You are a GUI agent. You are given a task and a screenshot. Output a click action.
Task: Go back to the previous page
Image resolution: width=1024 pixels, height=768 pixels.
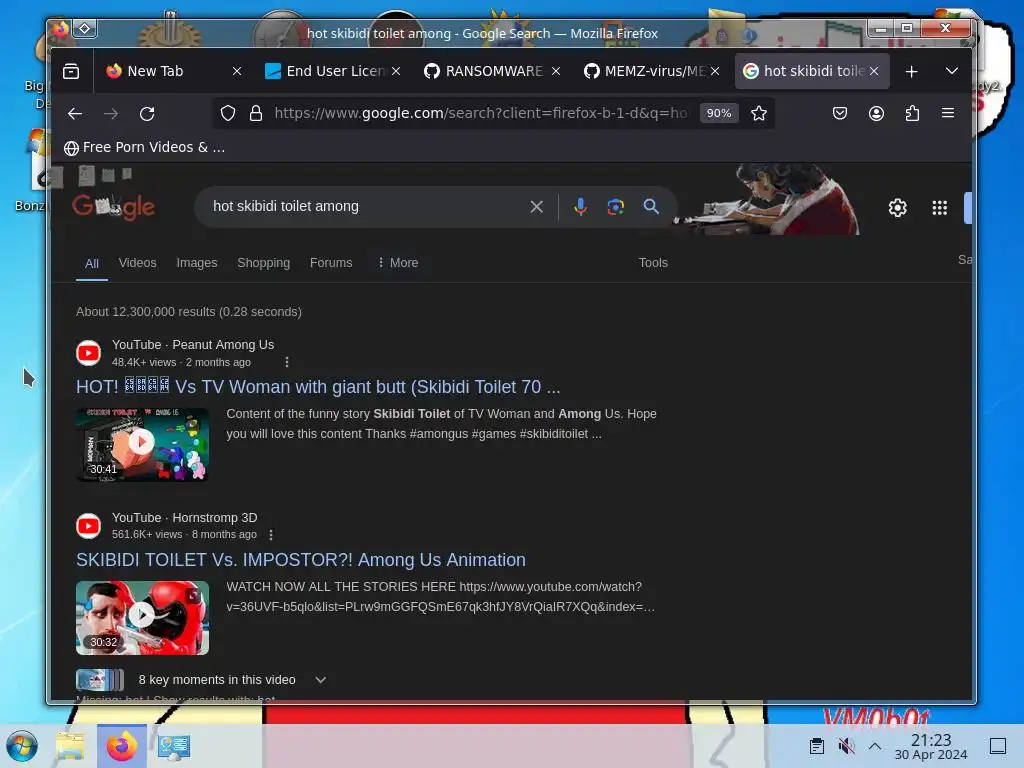(x=75, y=114)
